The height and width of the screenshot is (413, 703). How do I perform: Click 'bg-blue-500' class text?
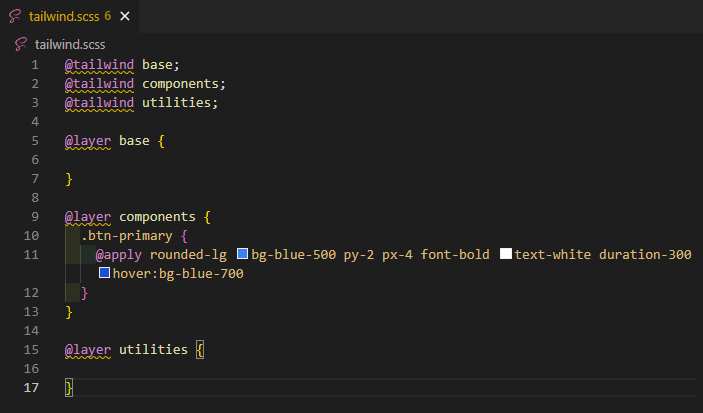294,255
